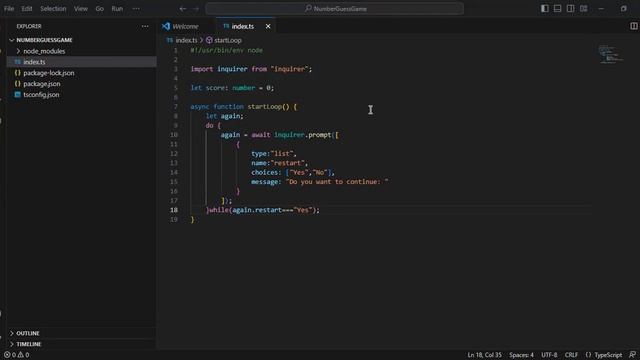The width and height of the screenshot is (640, 360).
Task: Click the choices ["Yes","No"] line
Action: (x=293, y=172)
